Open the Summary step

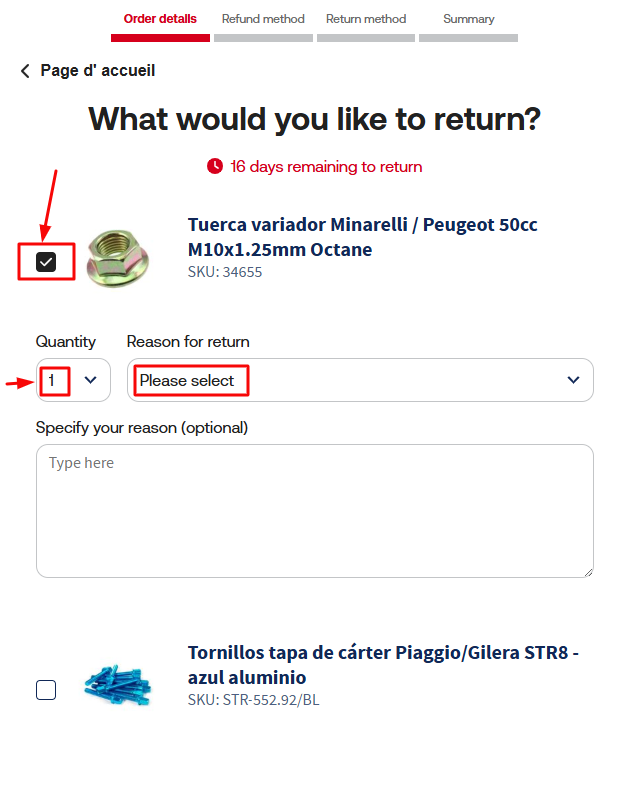click(468, 19)
